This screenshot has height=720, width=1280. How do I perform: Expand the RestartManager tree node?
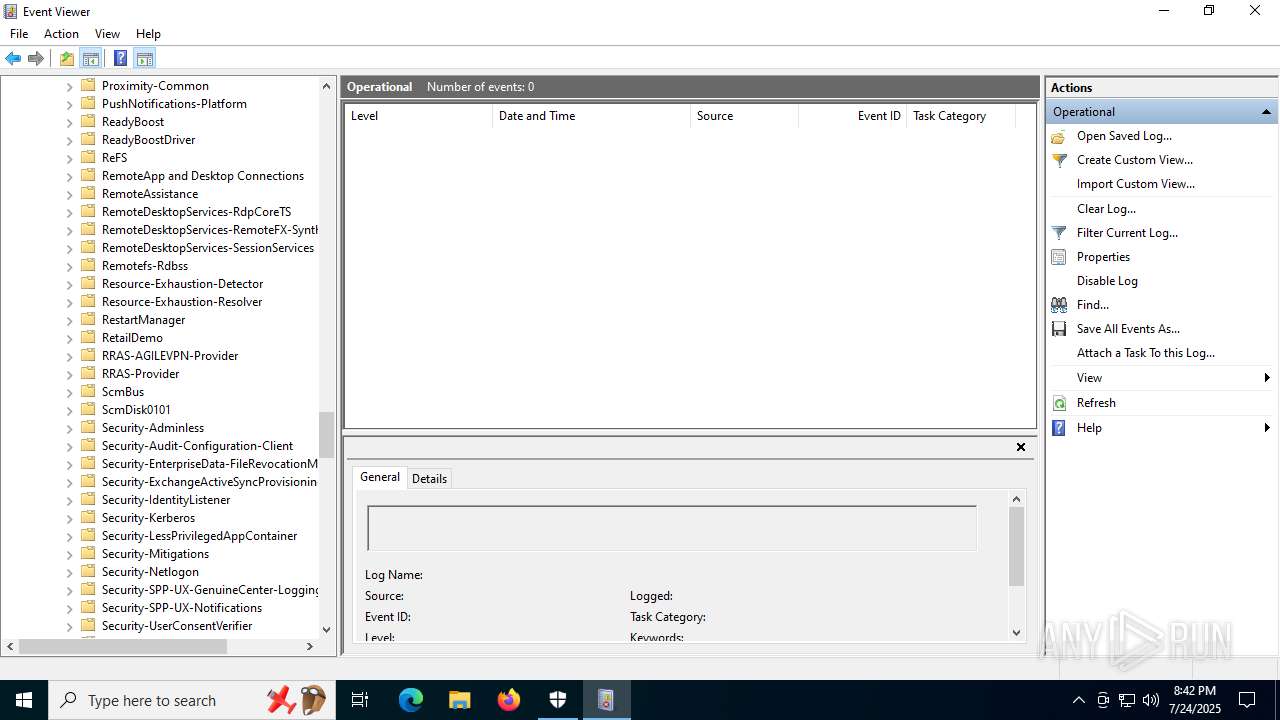tap(70, 320)
